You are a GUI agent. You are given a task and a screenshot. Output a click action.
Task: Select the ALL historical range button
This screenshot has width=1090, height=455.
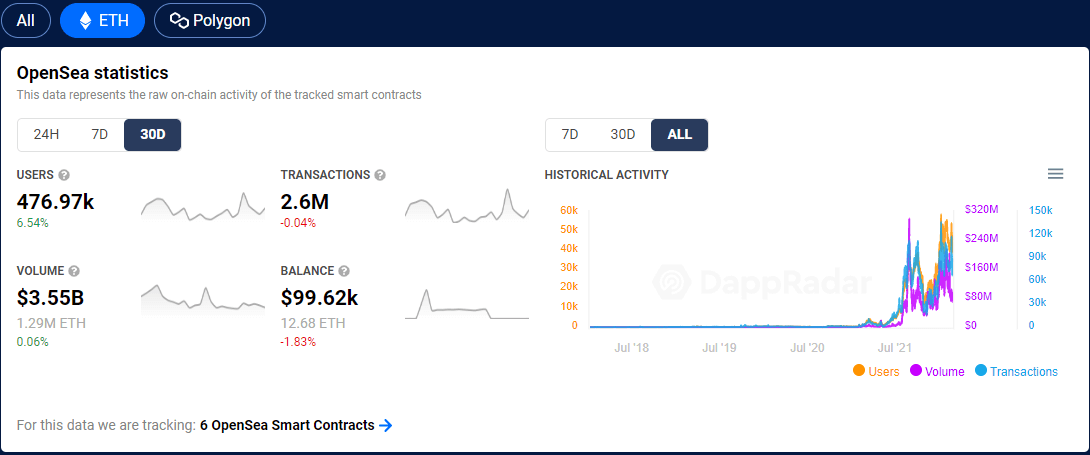pos(679,135)
